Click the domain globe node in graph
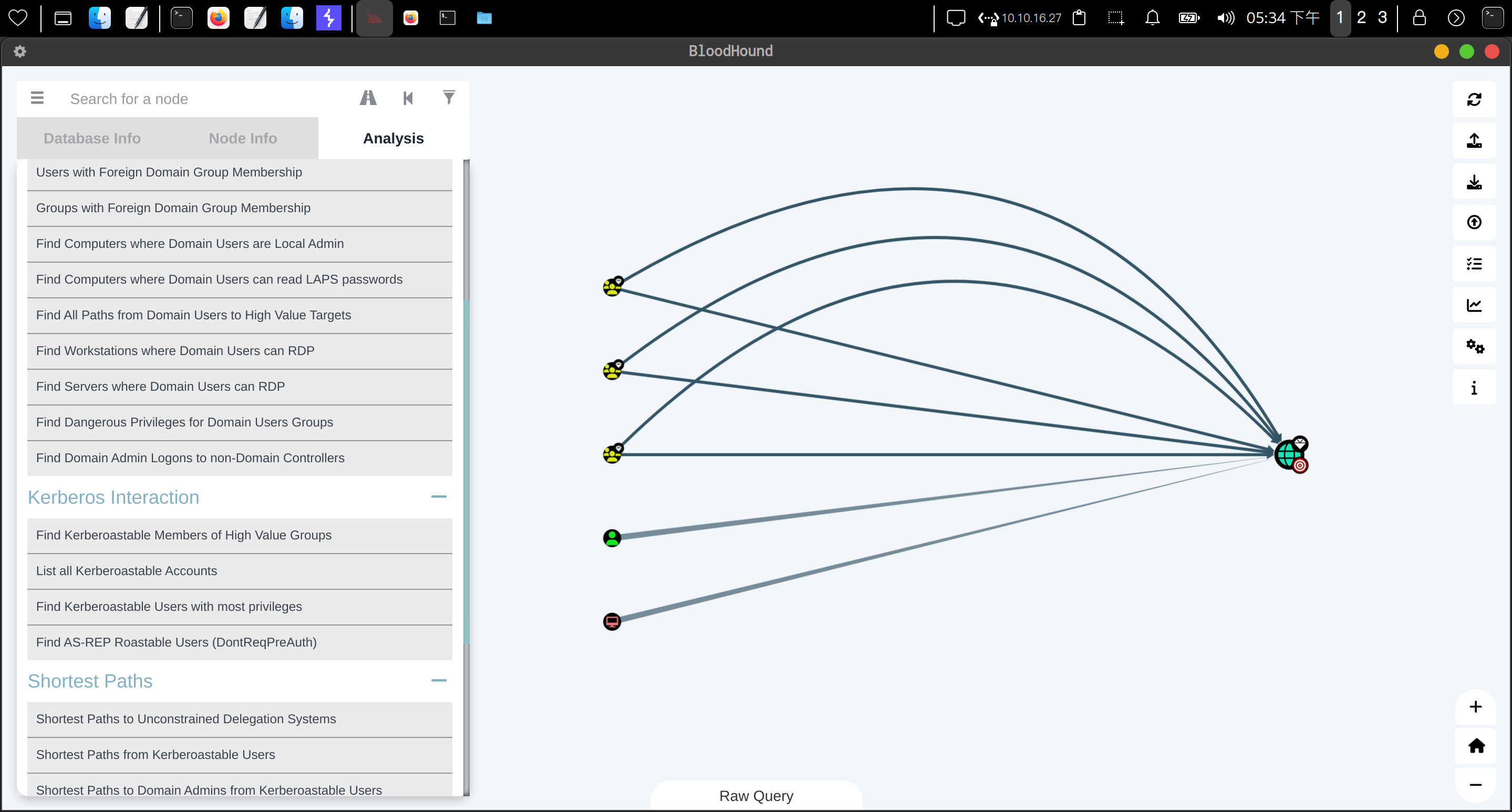The image size is (1512, 812). point(1291,454)
